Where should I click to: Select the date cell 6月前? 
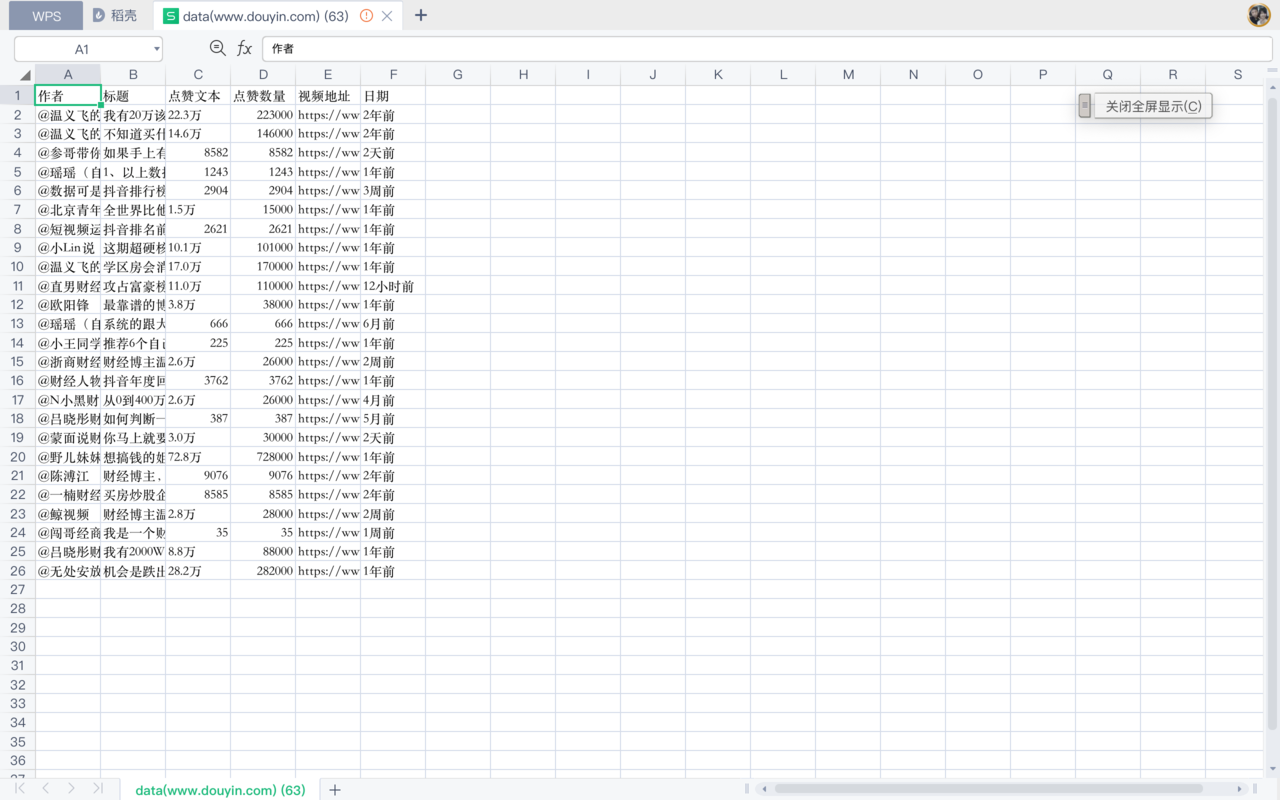[393, 324]
